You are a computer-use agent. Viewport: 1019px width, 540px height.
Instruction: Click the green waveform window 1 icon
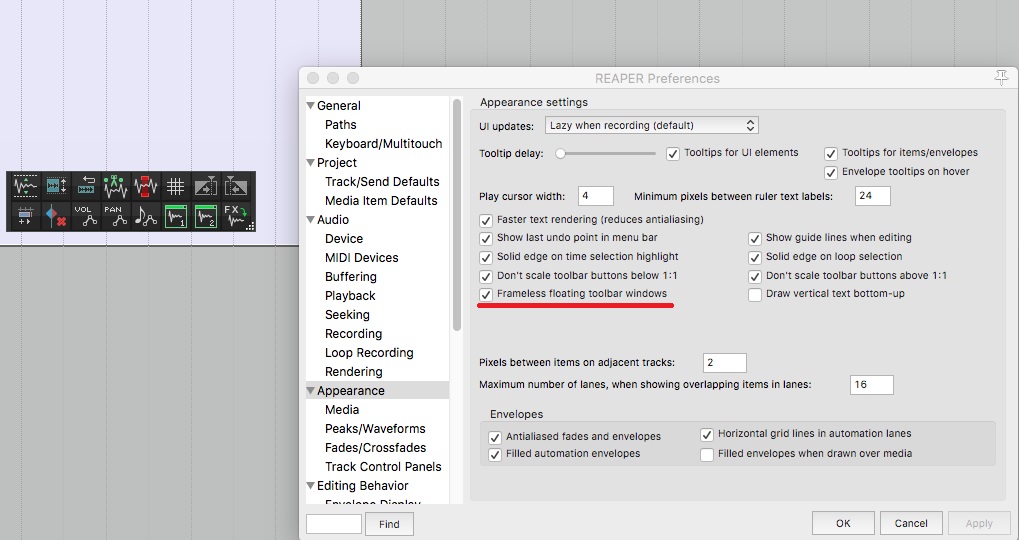(x=175, y=216)
